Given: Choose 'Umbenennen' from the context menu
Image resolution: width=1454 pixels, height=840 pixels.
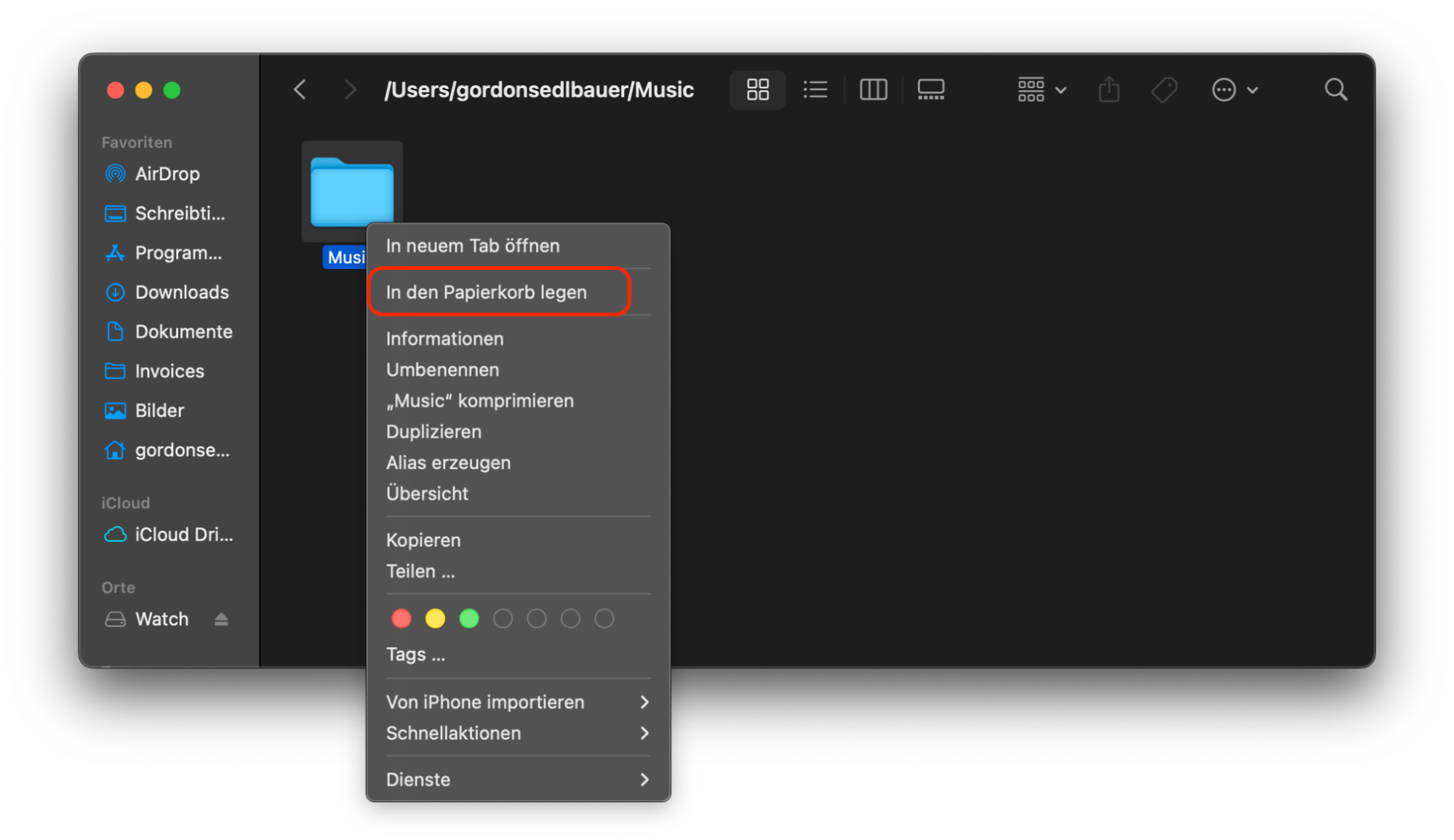Looking at the screenshot, I should [x=442, y=369].
